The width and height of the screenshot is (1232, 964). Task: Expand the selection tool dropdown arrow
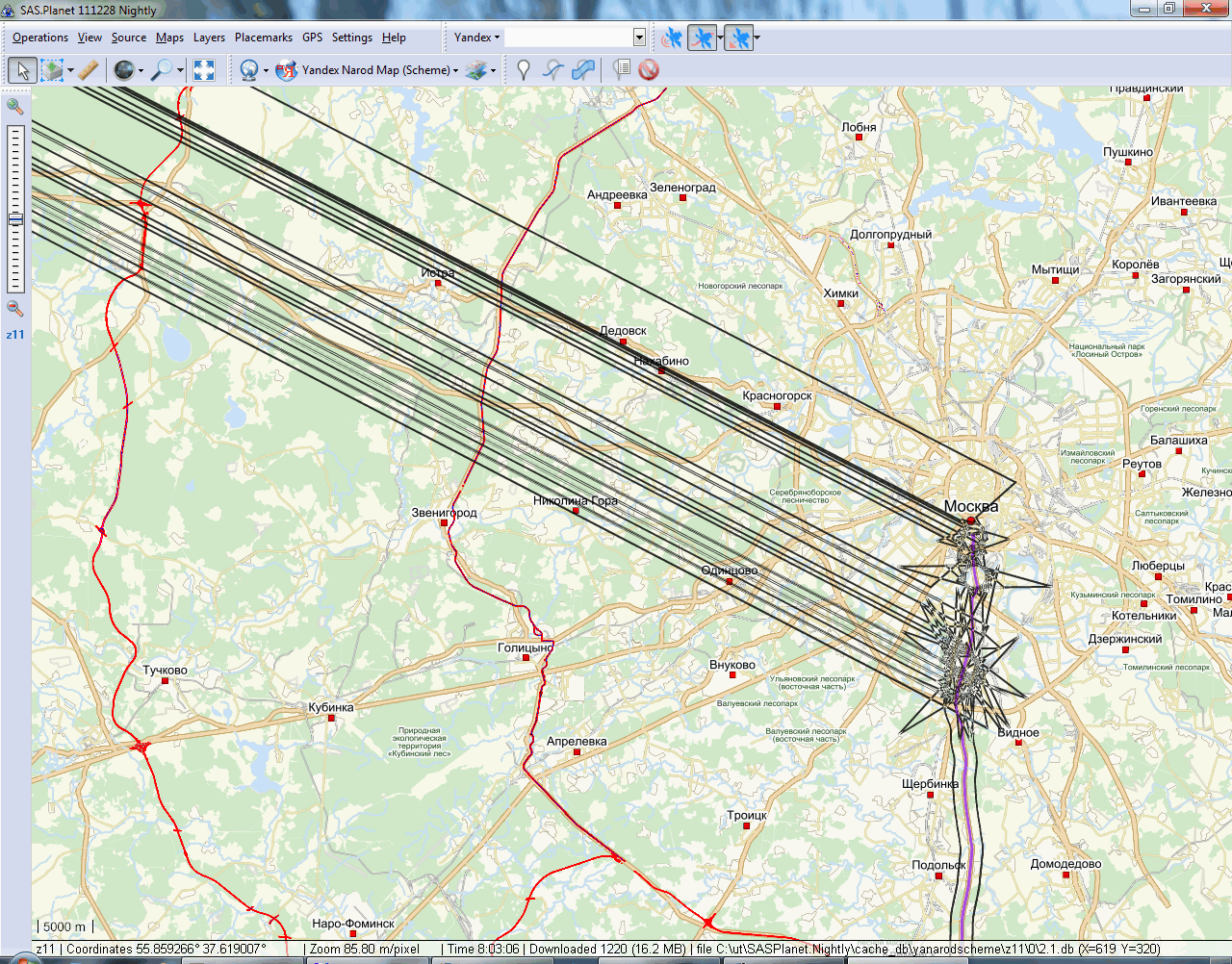(x=70, y=70)
